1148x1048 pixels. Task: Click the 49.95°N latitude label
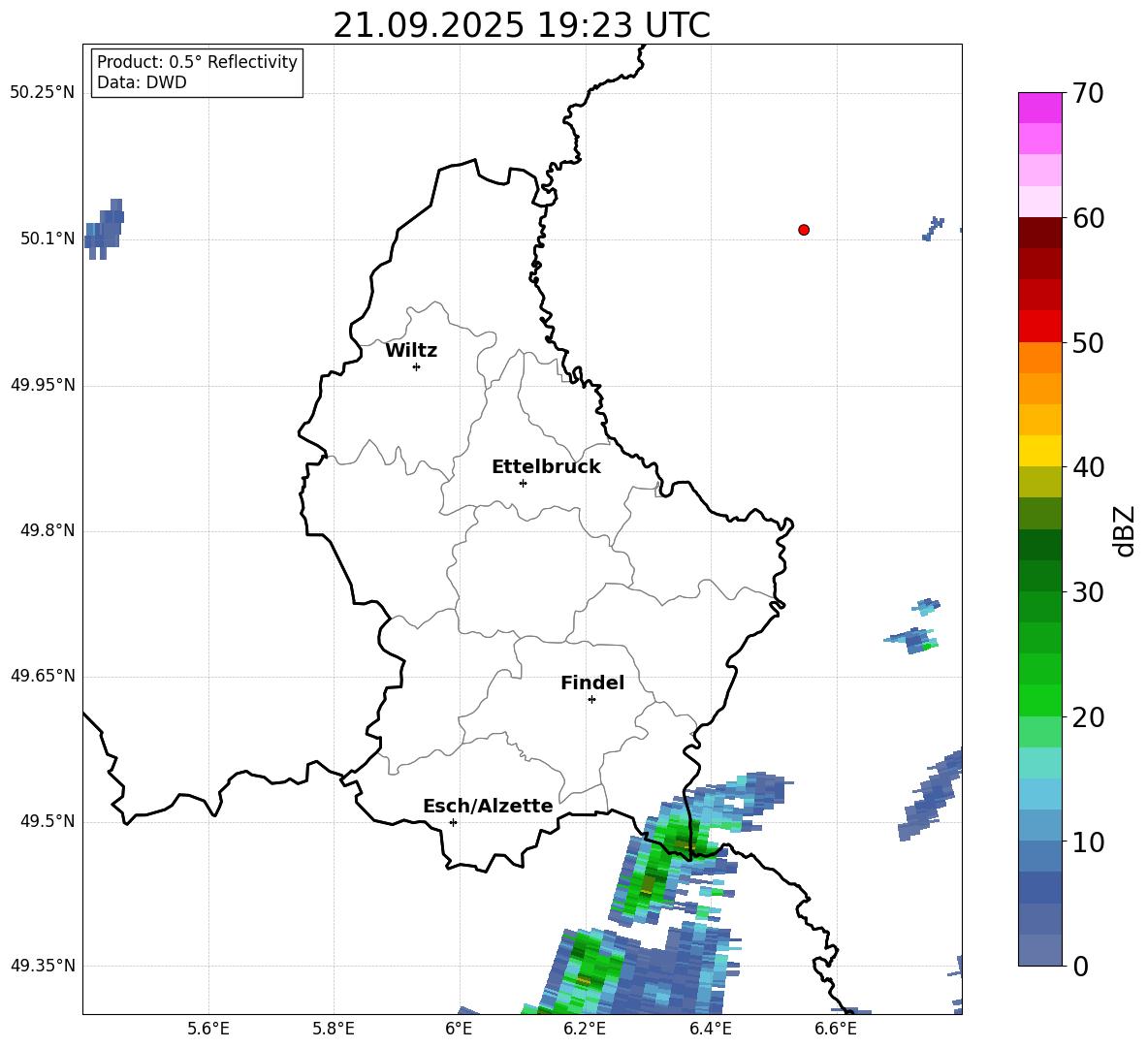(x=43, y=384)
